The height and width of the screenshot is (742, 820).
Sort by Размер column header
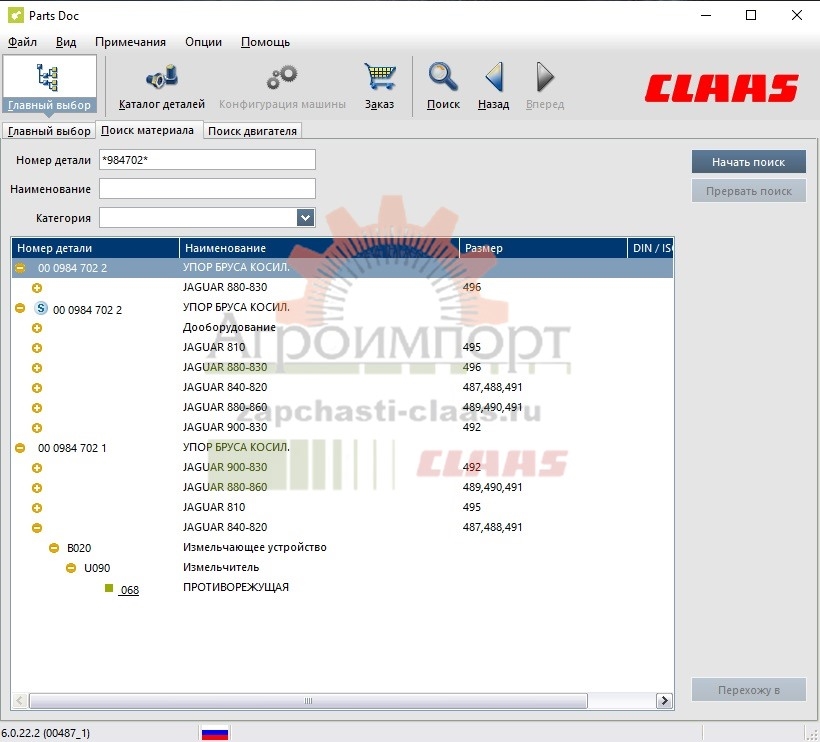(543, 248)
